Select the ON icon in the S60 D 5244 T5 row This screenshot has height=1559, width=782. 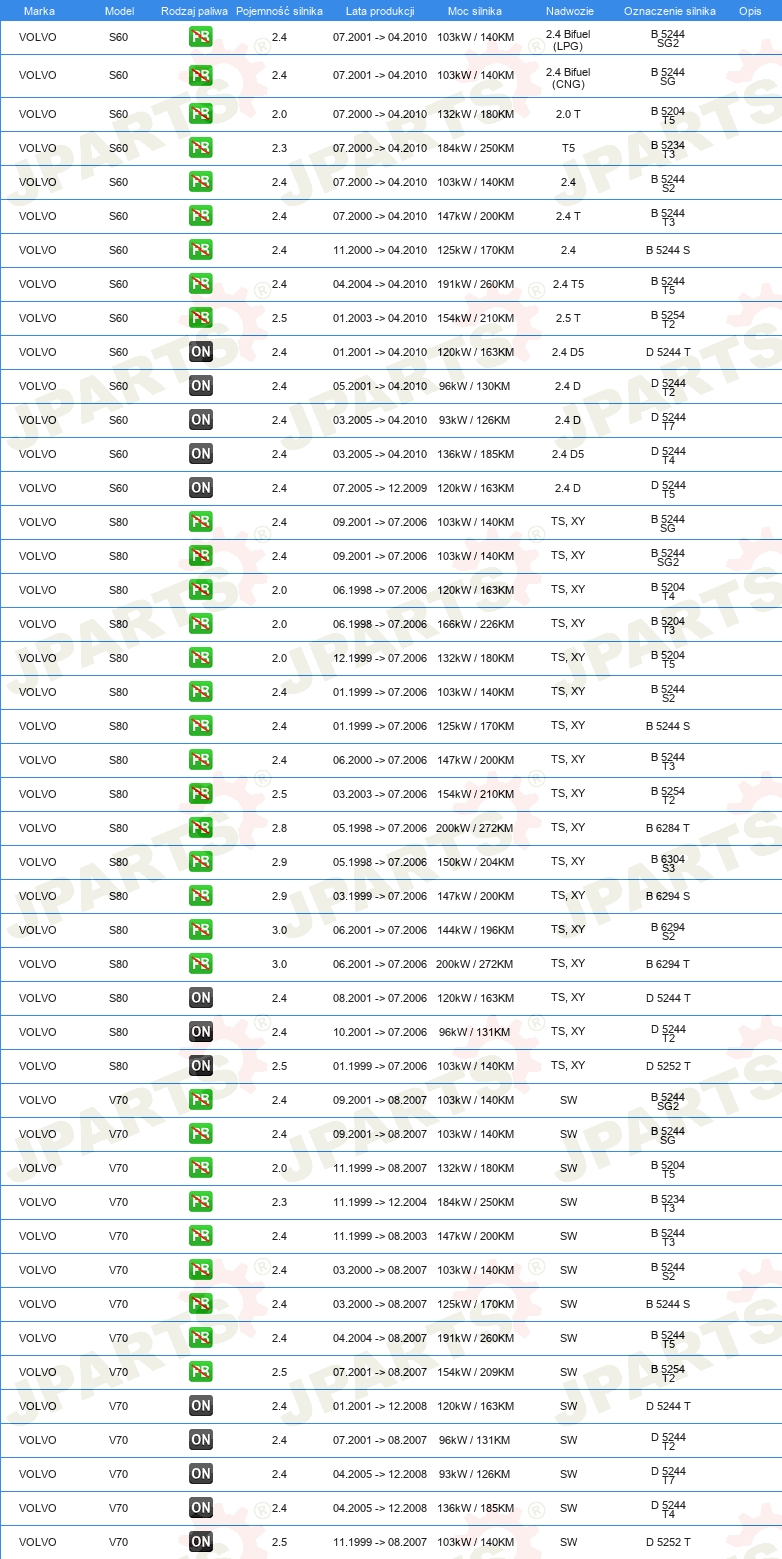point(201,488)
